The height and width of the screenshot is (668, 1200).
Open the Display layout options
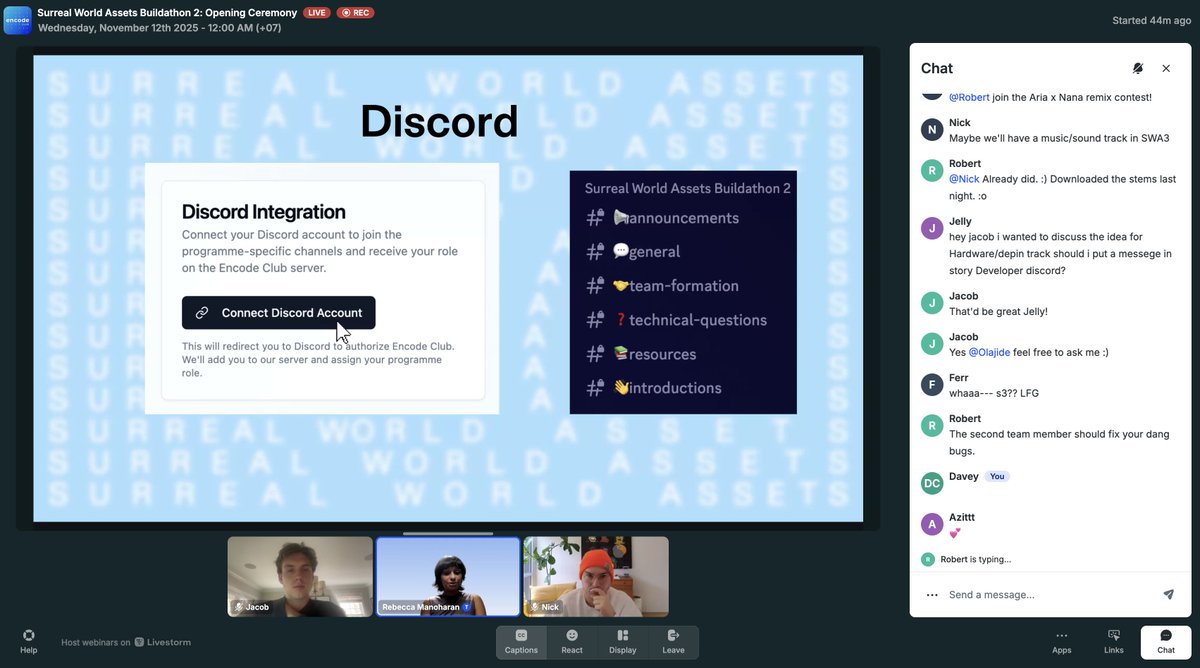point(622,642)
